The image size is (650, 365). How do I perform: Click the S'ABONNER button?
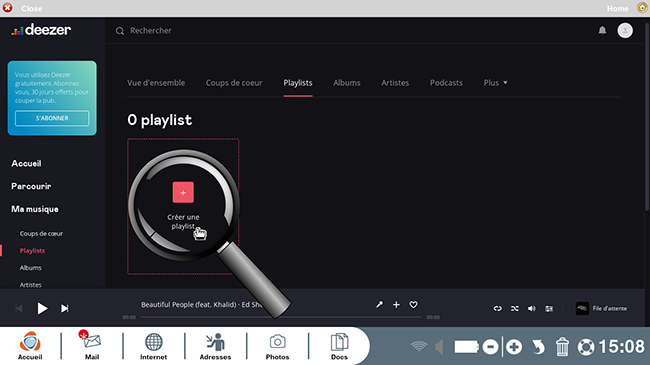coord(52,118)
